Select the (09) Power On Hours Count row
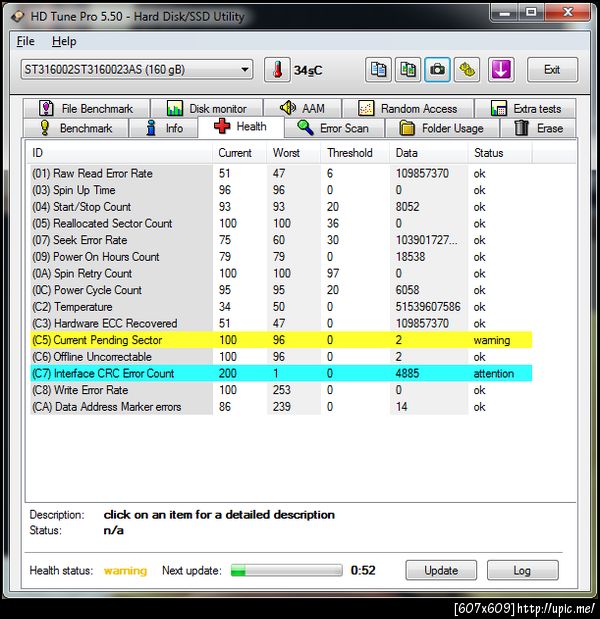This screenshot has width=600, height=619. click(x=281, y=257)
